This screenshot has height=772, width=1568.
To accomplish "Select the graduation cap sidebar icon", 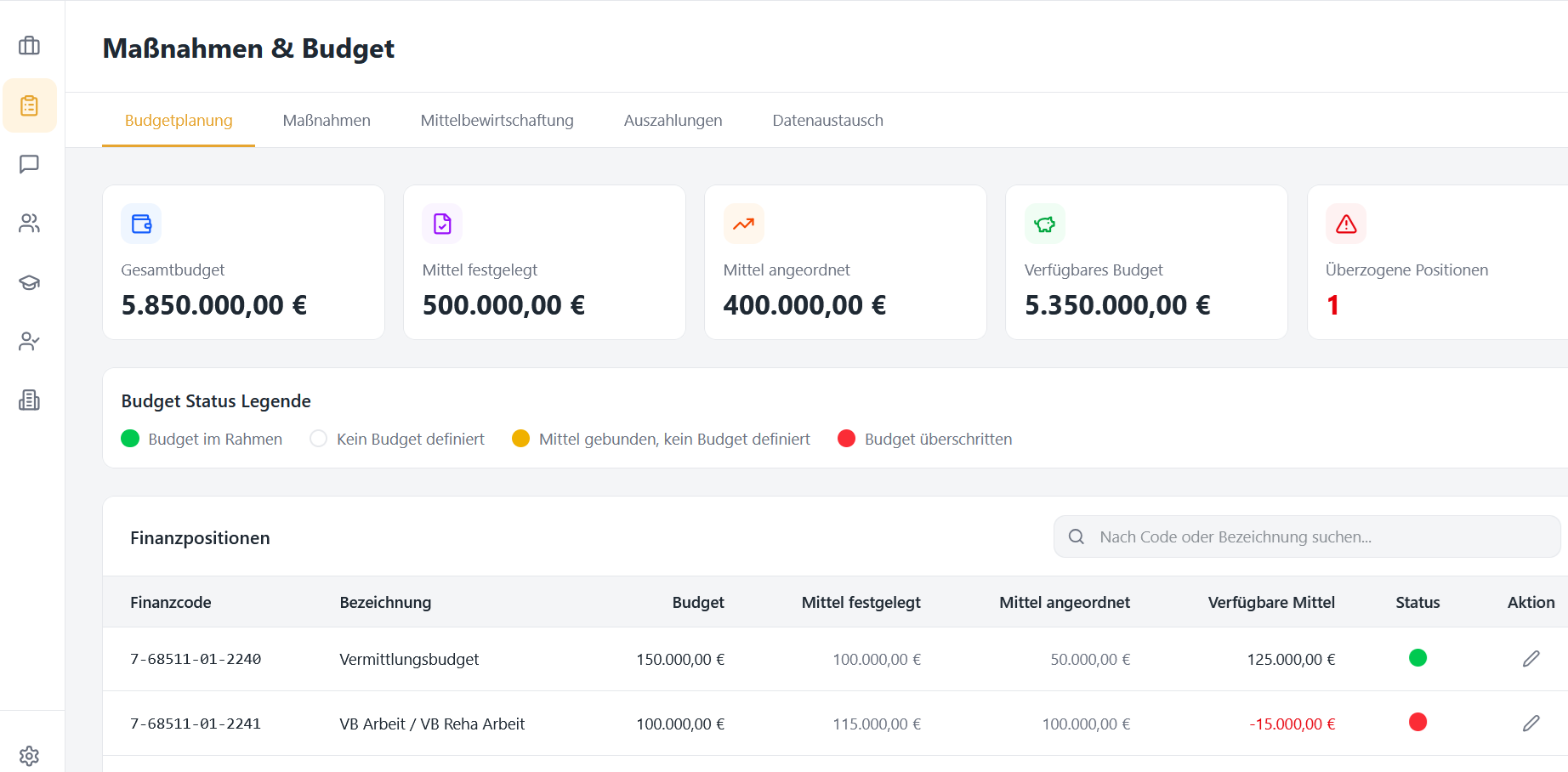I will [x=30, y=282].
